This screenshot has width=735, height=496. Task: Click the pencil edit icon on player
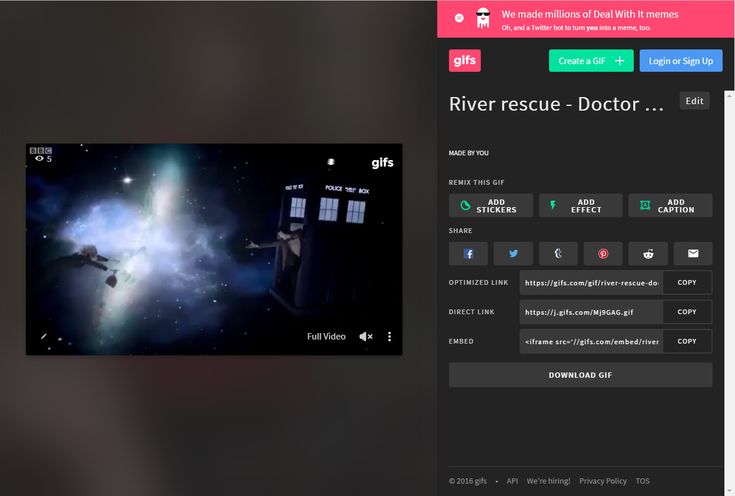point(43,336)
